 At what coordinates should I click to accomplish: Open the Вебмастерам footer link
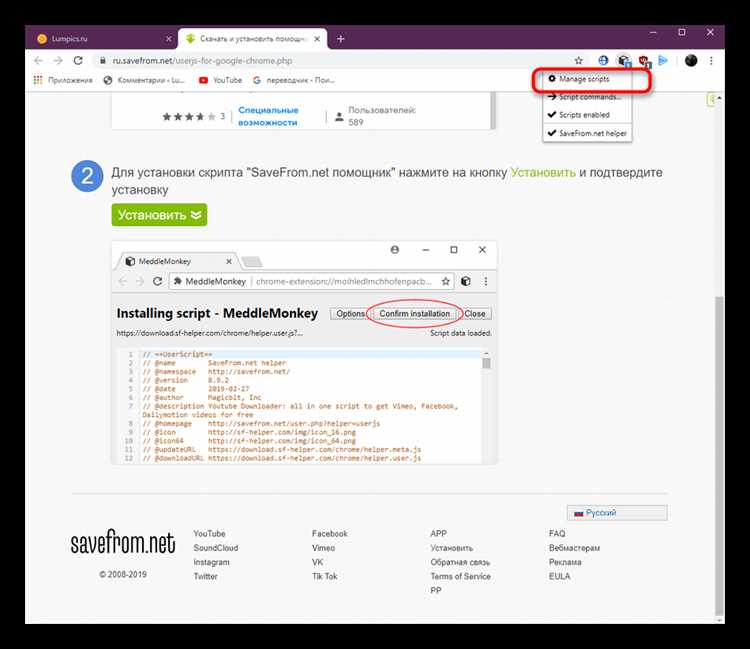(574, 548)
